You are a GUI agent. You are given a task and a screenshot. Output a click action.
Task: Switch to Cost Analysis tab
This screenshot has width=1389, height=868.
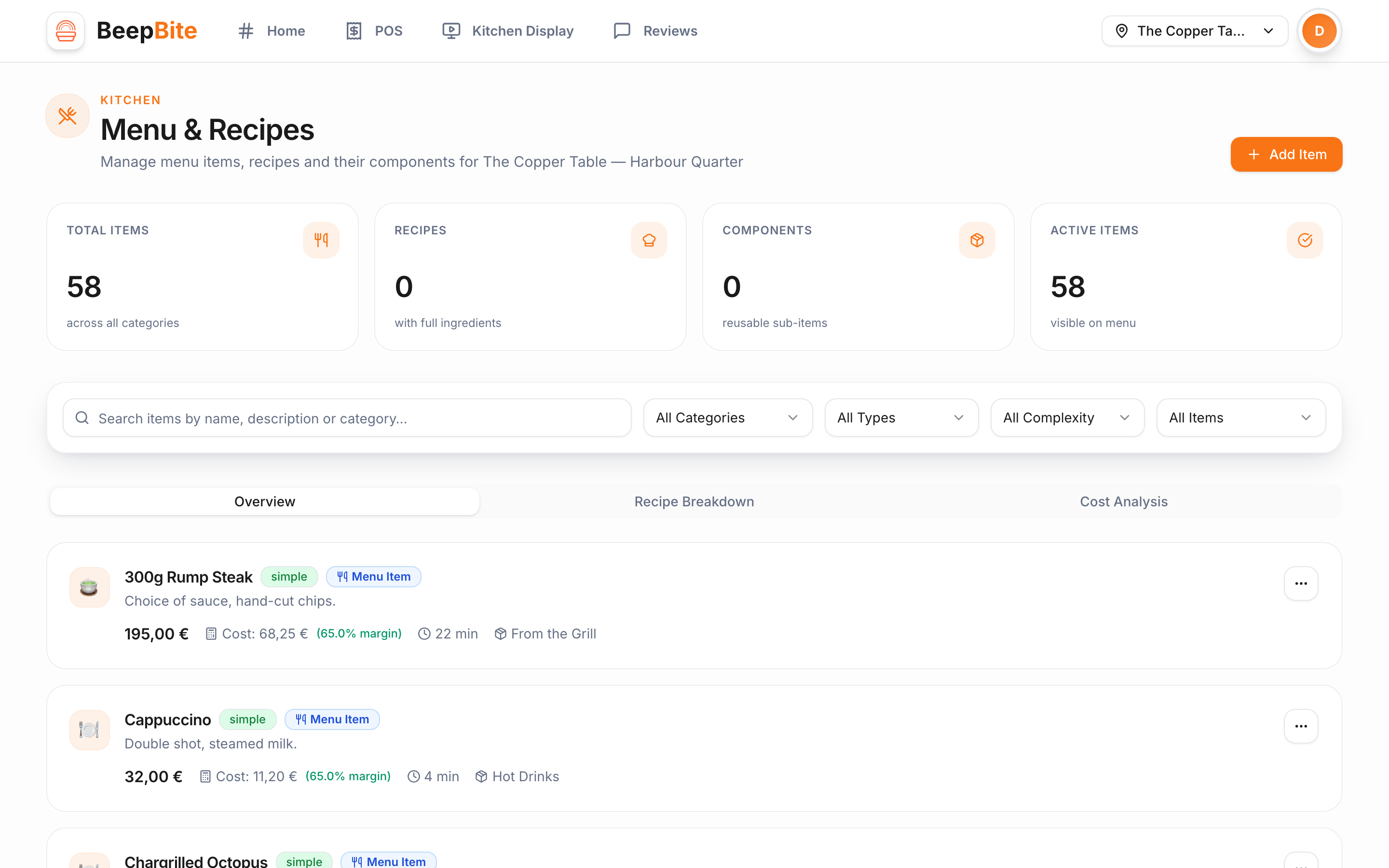(1123, 502)
